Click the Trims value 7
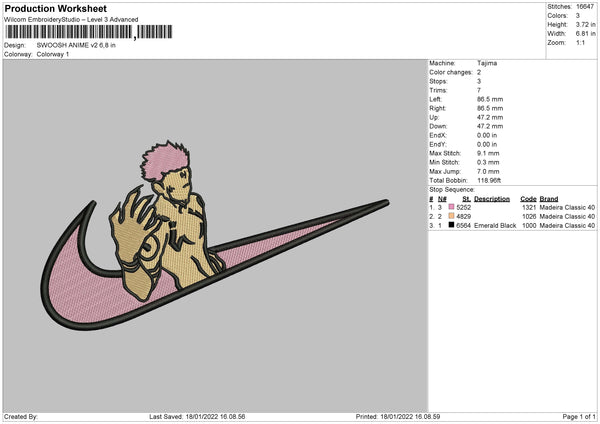The width and height of the screenshot is (600, 424). 479,90
